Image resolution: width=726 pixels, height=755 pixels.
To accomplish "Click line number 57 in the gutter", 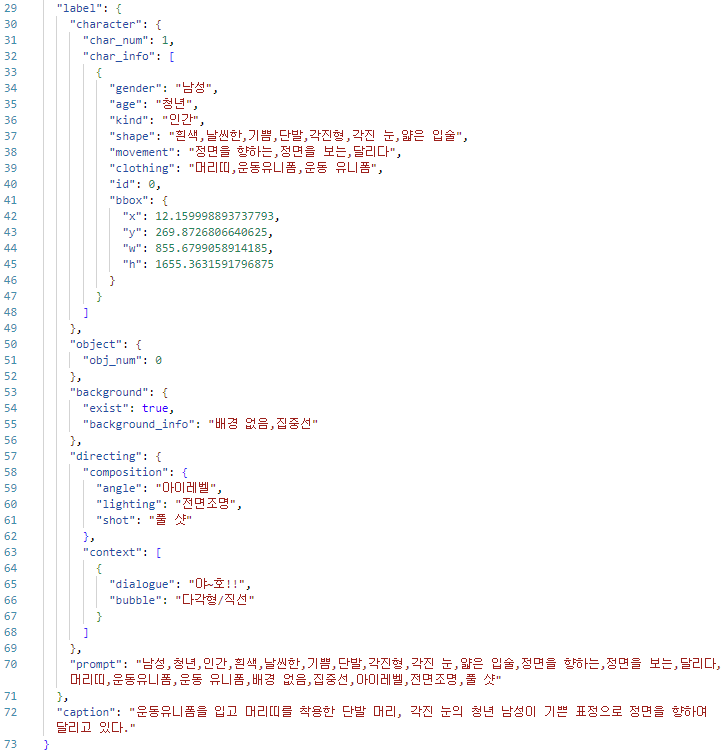I will click(x=11, y=456).
